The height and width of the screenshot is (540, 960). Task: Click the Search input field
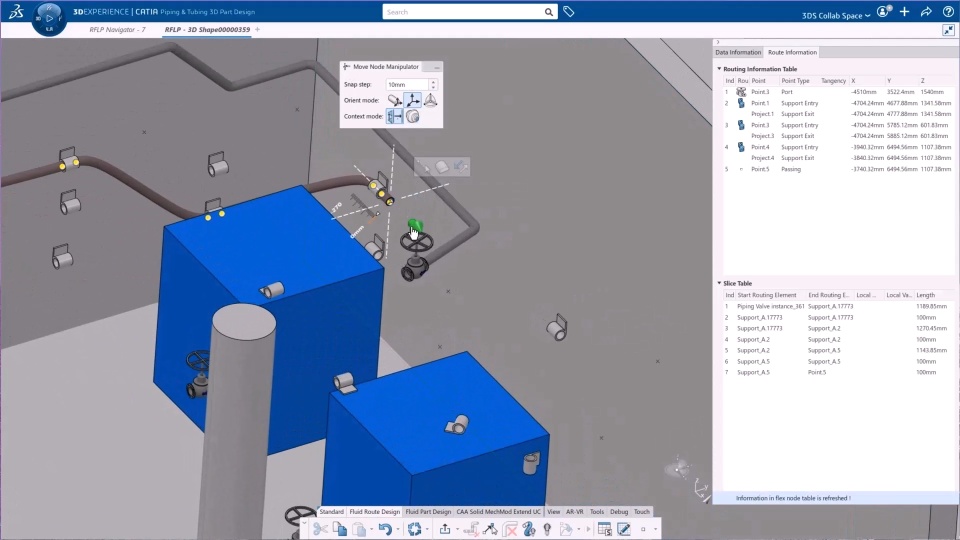[463, 12]
